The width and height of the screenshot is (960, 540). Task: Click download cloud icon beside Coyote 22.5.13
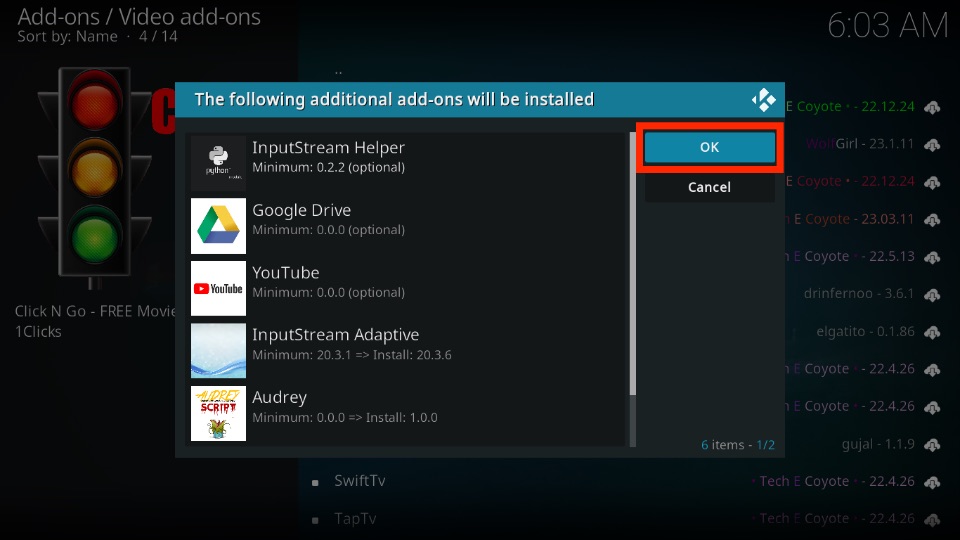[x=932, y=257]
